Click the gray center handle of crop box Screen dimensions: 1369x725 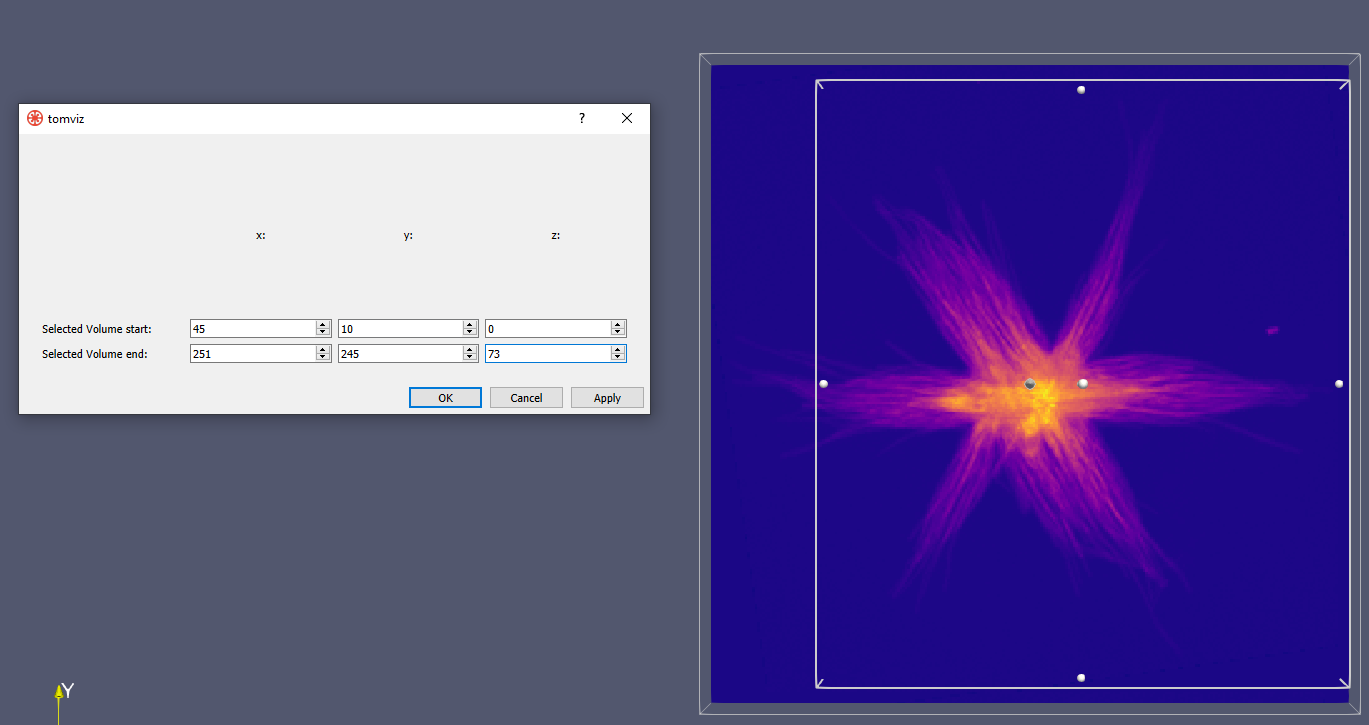[1030, 383]
